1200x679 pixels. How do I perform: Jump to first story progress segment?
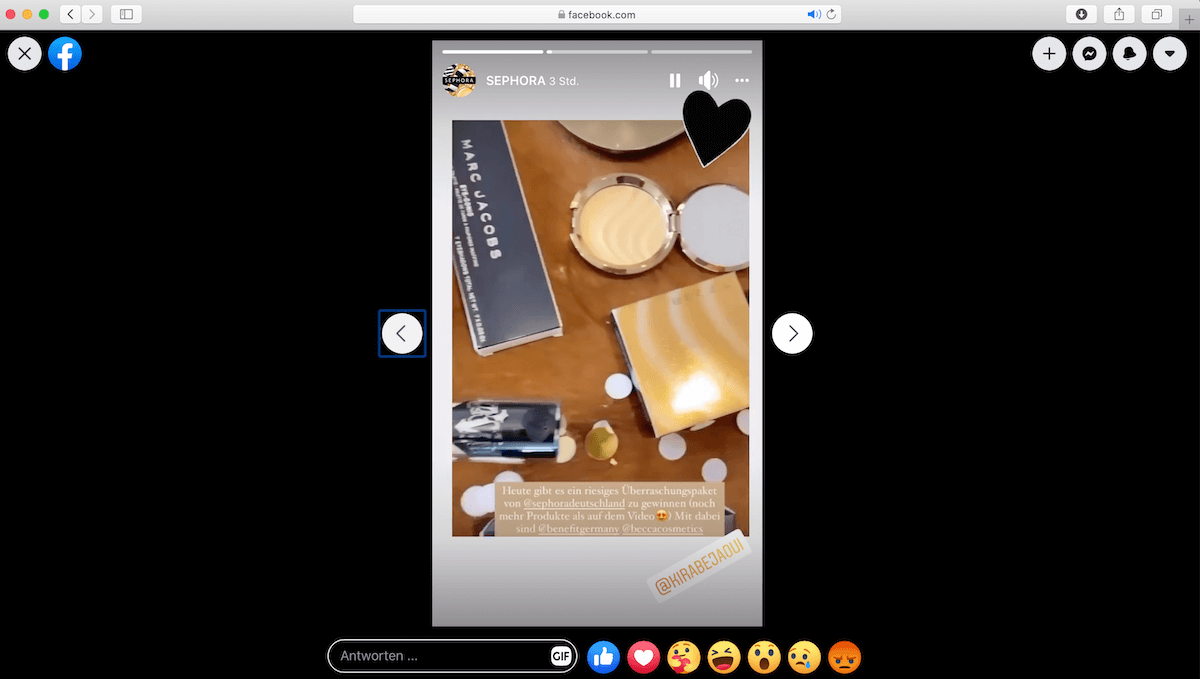(x=492, y=51)
